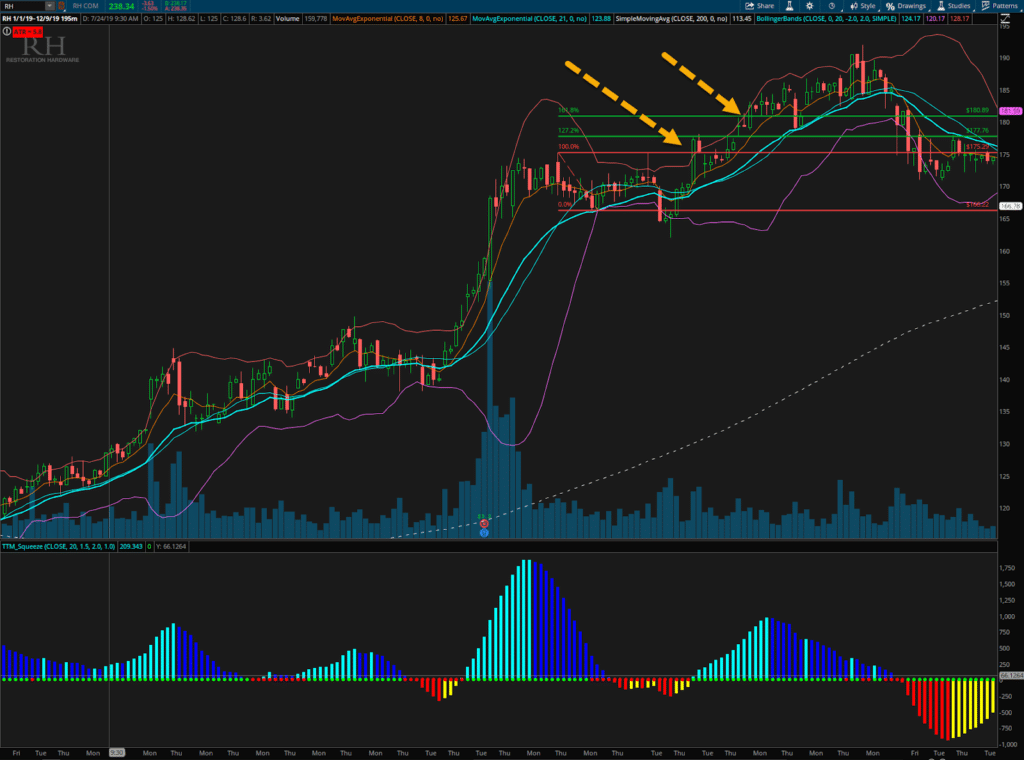1024x760 pixels.
Task: Click the 159,778 volume value
Action: (316, 19)
